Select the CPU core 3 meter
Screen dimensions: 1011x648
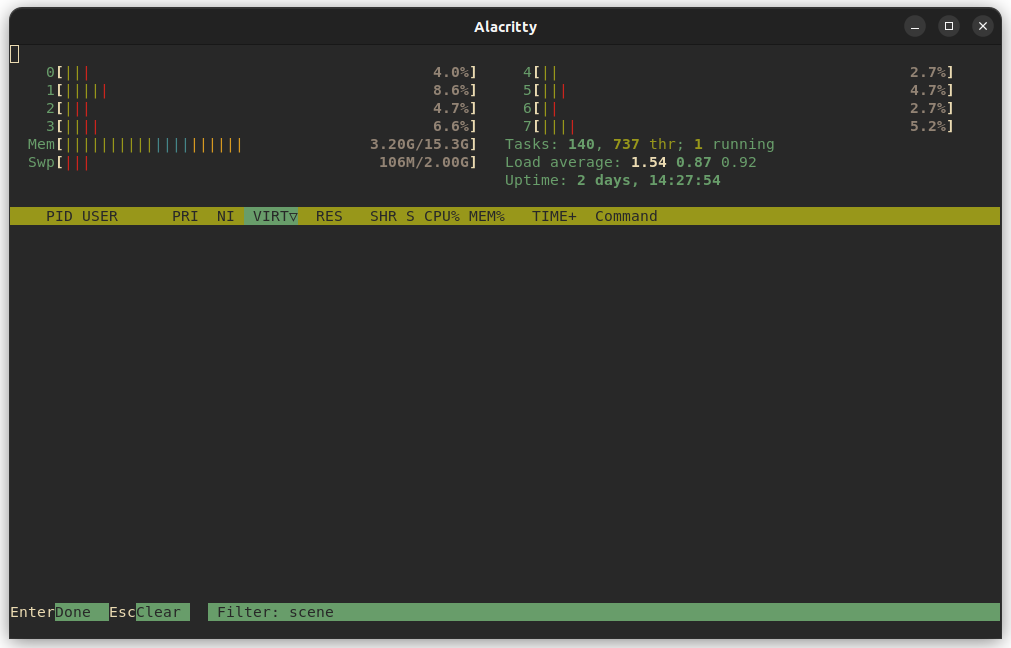[260, 126]
